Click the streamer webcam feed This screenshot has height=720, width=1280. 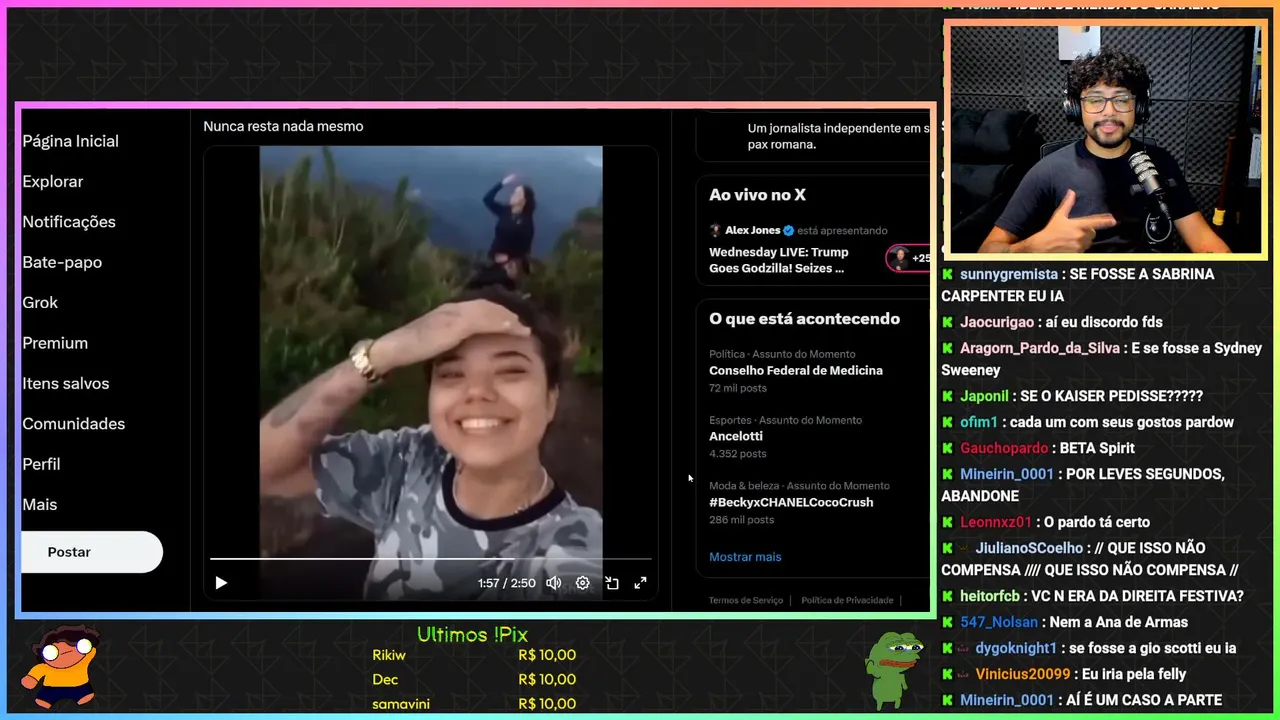1105,139
